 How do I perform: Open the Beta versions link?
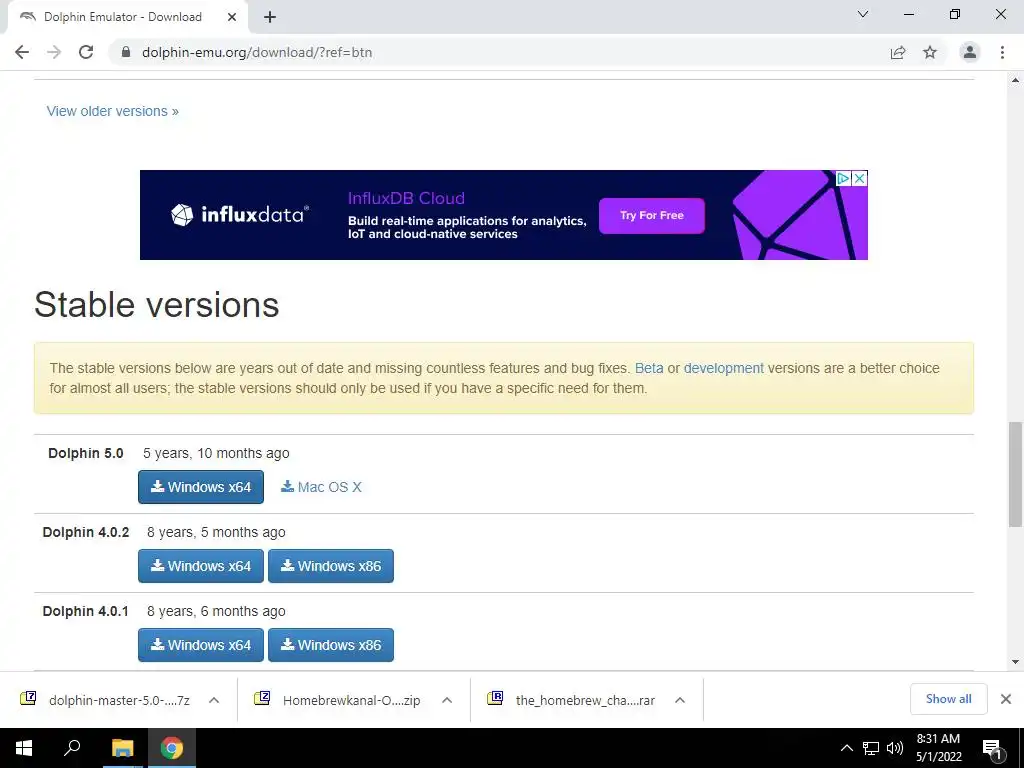pos(649,368)
